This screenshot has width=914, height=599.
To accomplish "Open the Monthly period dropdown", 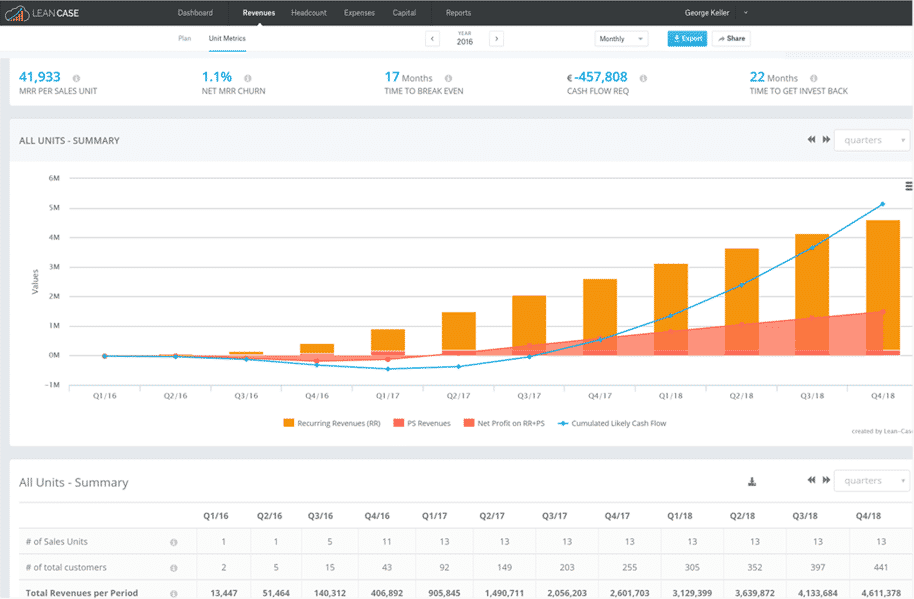I will click(621, 39).
